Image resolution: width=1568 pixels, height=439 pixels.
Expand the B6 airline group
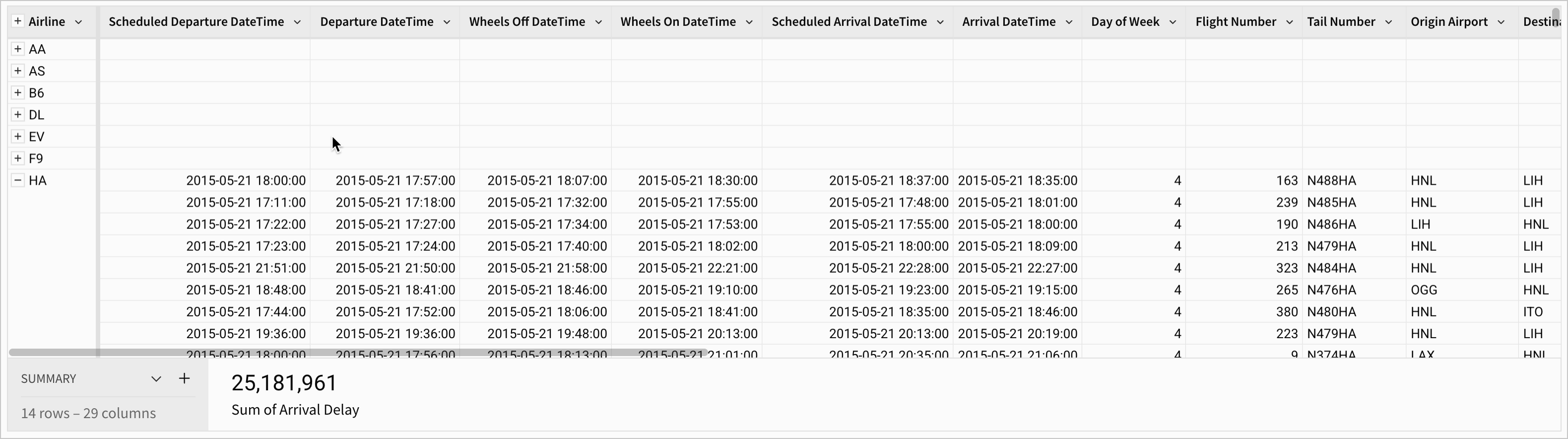[x=18, y=92]
